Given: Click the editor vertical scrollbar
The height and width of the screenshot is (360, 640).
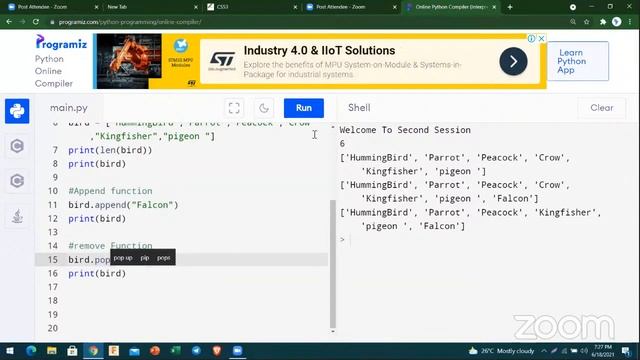Looking at the screenshot, I should point(333,264).
